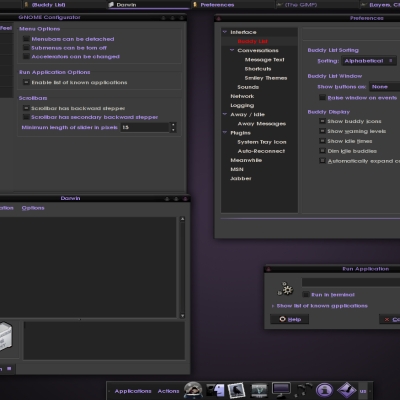Open the Sorting 'Alphabetical' dropdown
The height and width of the screenshot is (400, 400).
coord(369,61)
